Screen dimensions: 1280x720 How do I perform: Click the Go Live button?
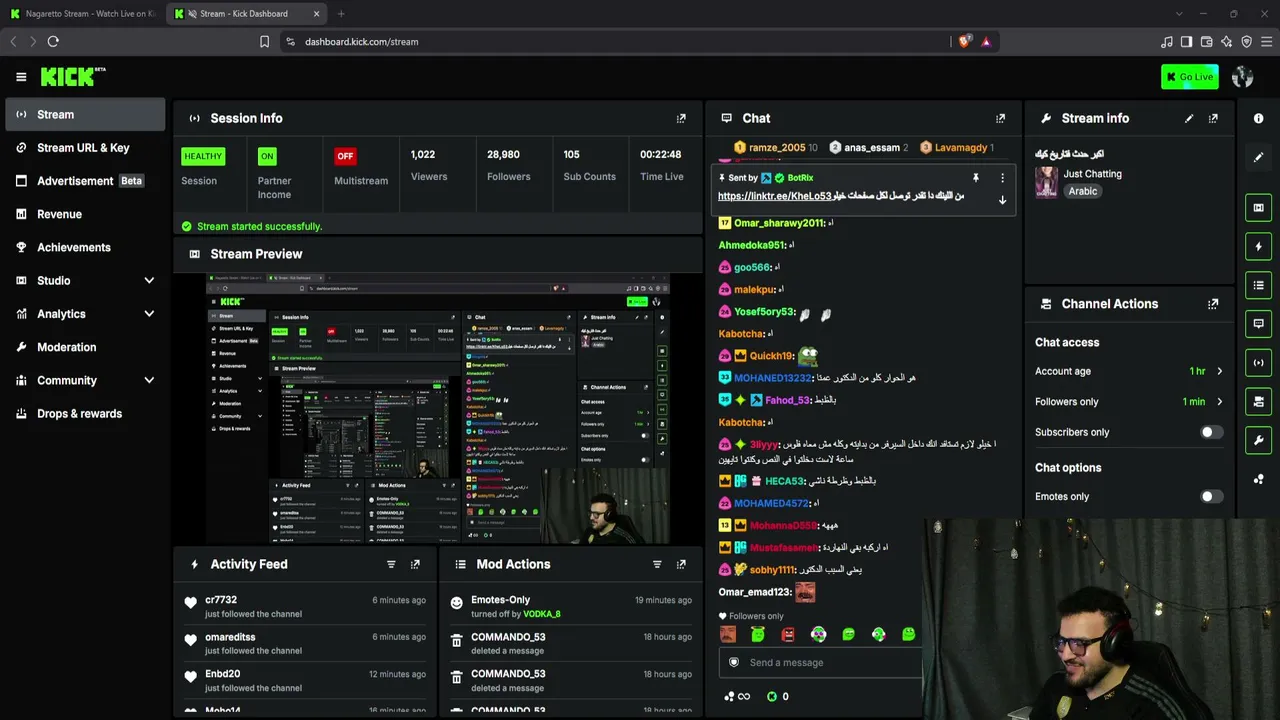click(1190, 77)
